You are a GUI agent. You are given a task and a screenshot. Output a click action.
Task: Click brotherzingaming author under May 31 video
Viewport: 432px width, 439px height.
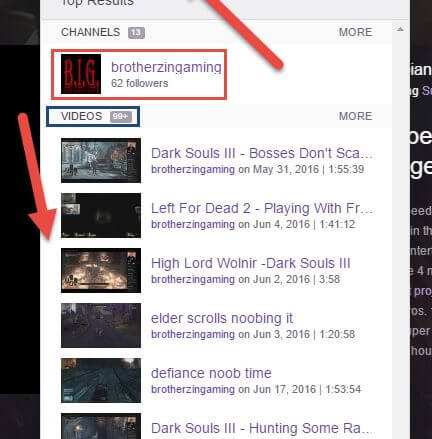click(x=193, y=169)
